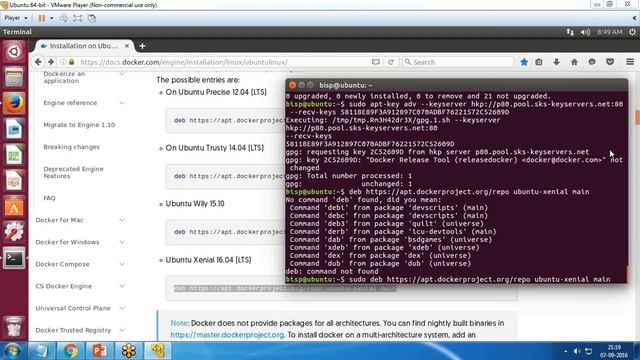This screenshot has height=360, width=640.
Task: Click the Windows Start button
Action: coord(12,351)
